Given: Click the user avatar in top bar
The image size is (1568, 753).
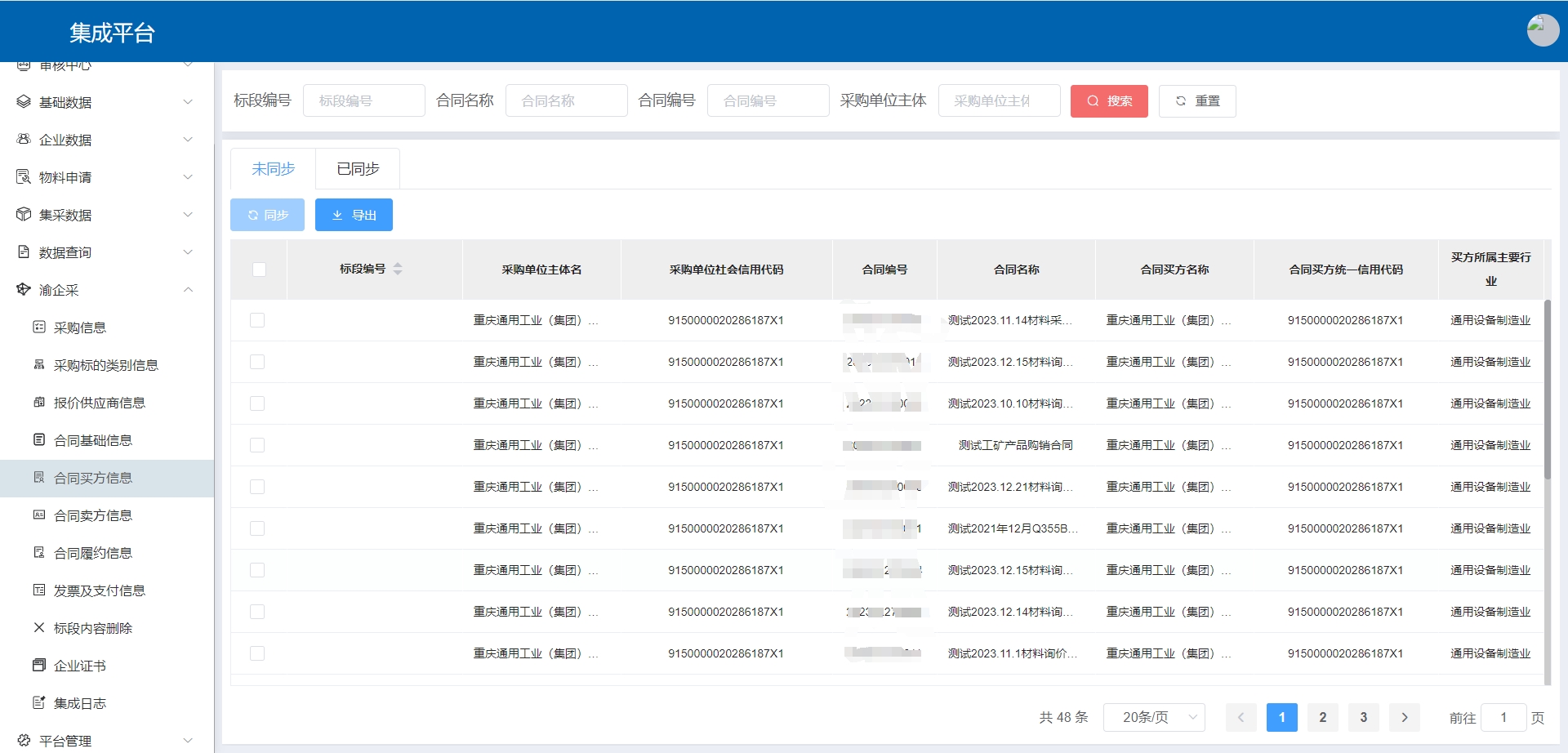Looking at the screenshot, I should click(x=1542, y=31).
